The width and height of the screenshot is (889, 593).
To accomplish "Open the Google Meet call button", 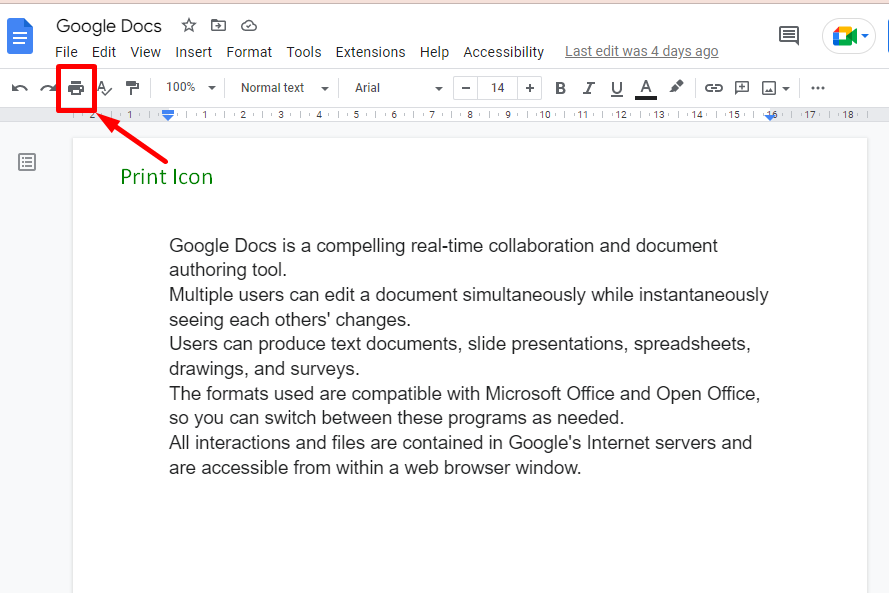I will (x=849, y=36).
